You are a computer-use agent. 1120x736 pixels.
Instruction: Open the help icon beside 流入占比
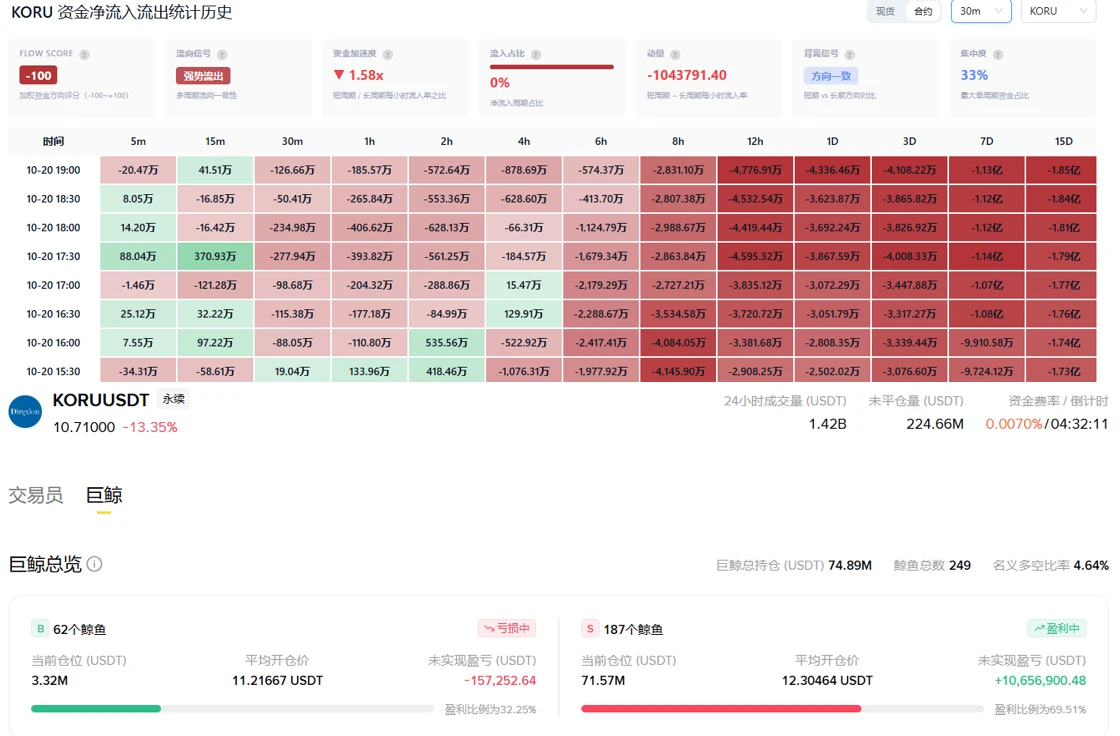[x=536, y=54]
